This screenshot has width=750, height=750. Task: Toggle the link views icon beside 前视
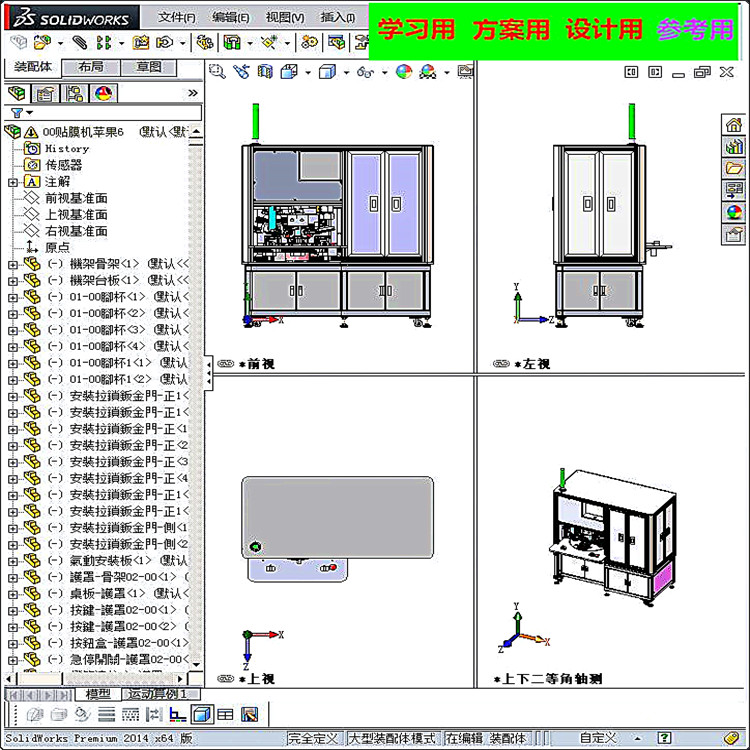pos(226,364)
